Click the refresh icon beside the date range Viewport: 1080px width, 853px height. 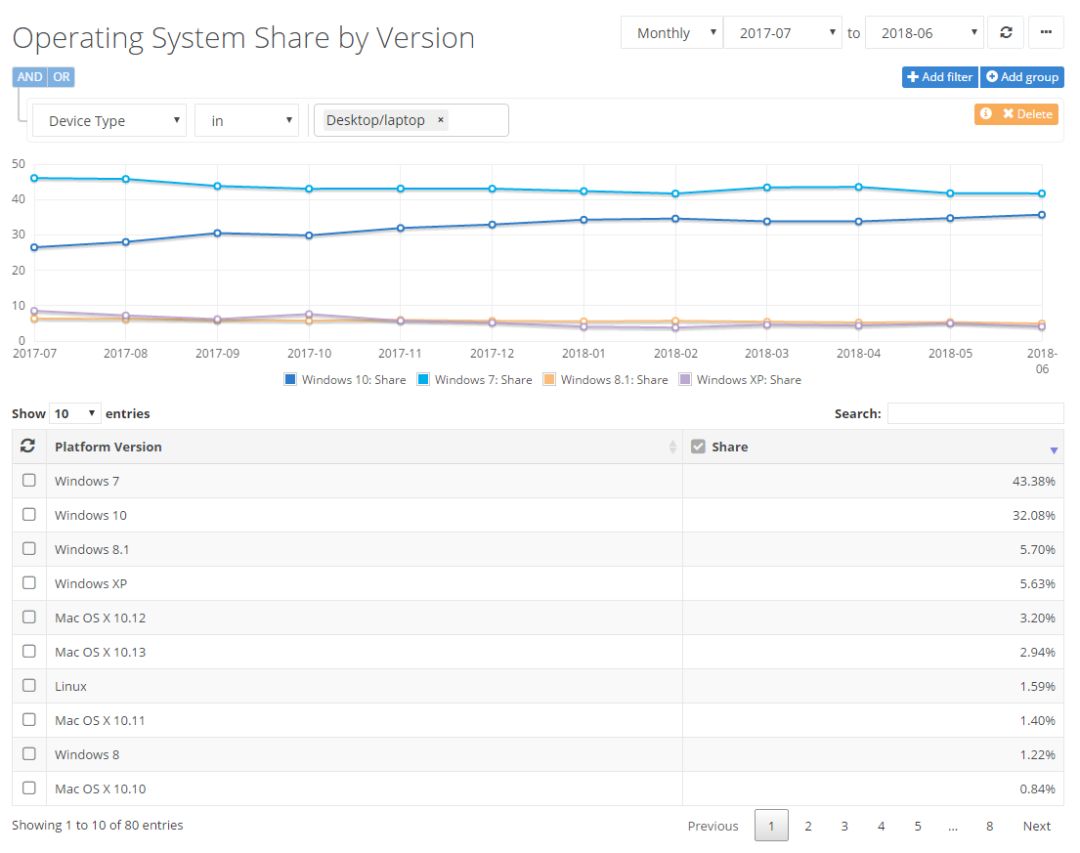click(1006, 32)
